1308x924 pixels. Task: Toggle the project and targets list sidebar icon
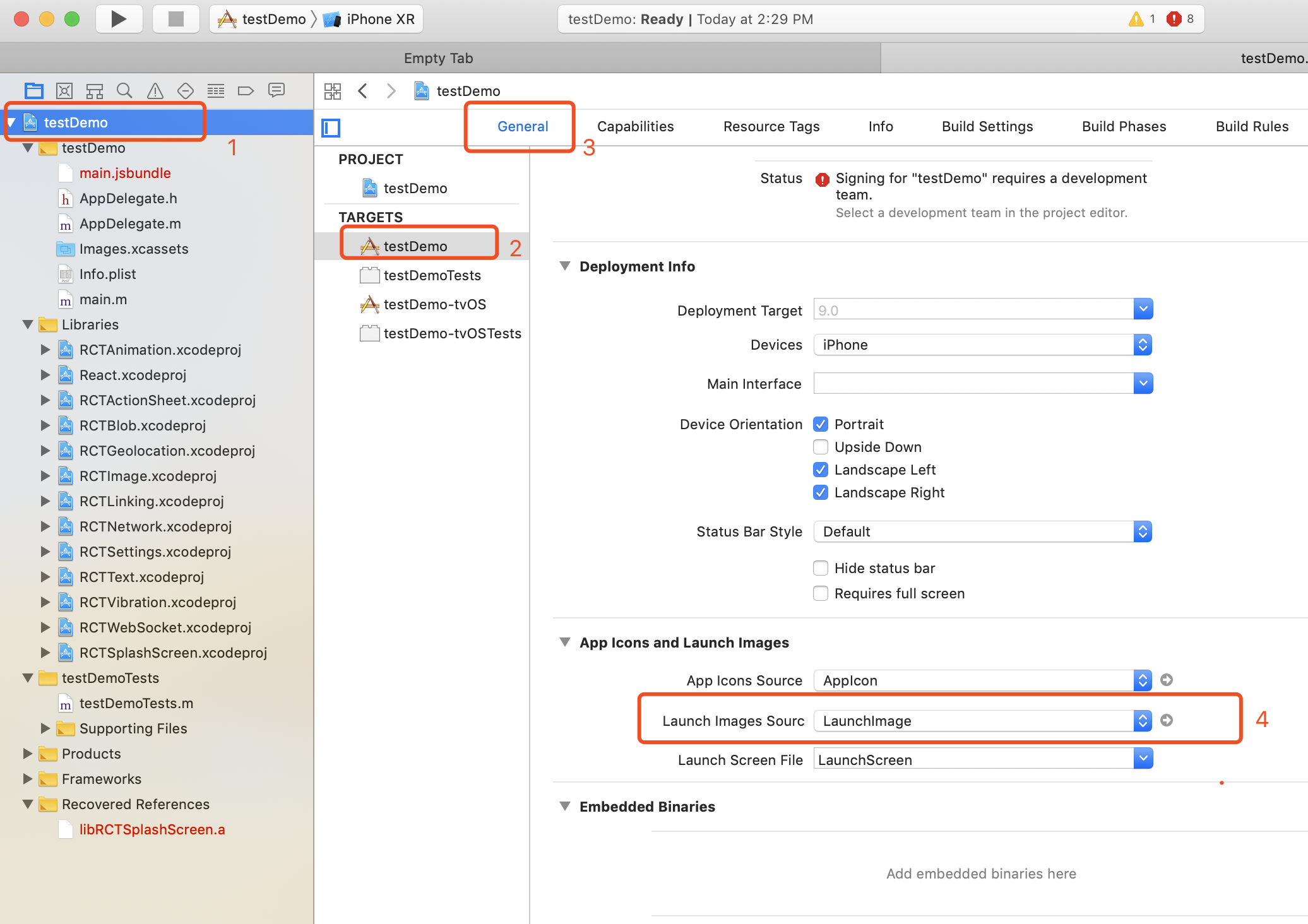coord(331,128)
